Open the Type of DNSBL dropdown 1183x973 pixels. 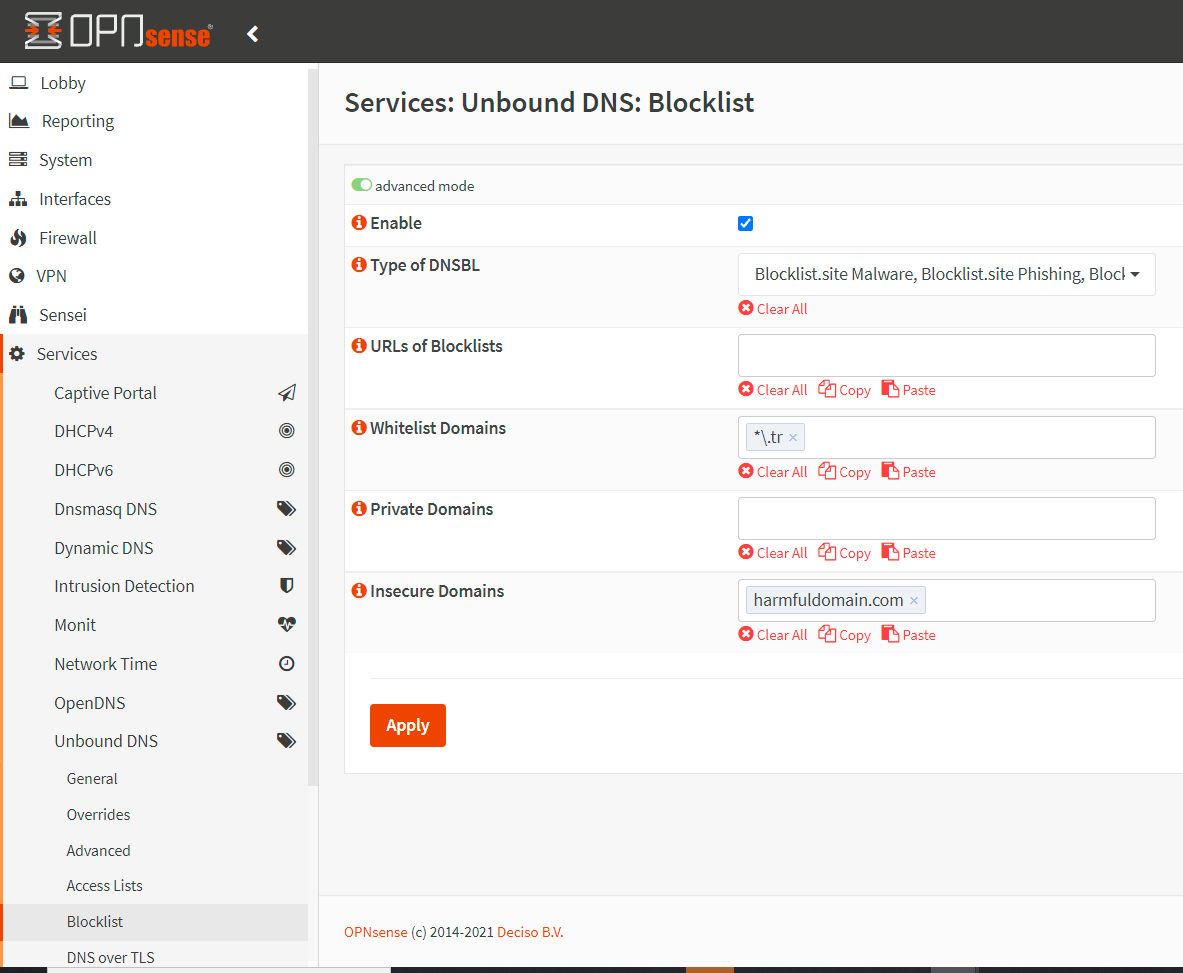point(946,274)
